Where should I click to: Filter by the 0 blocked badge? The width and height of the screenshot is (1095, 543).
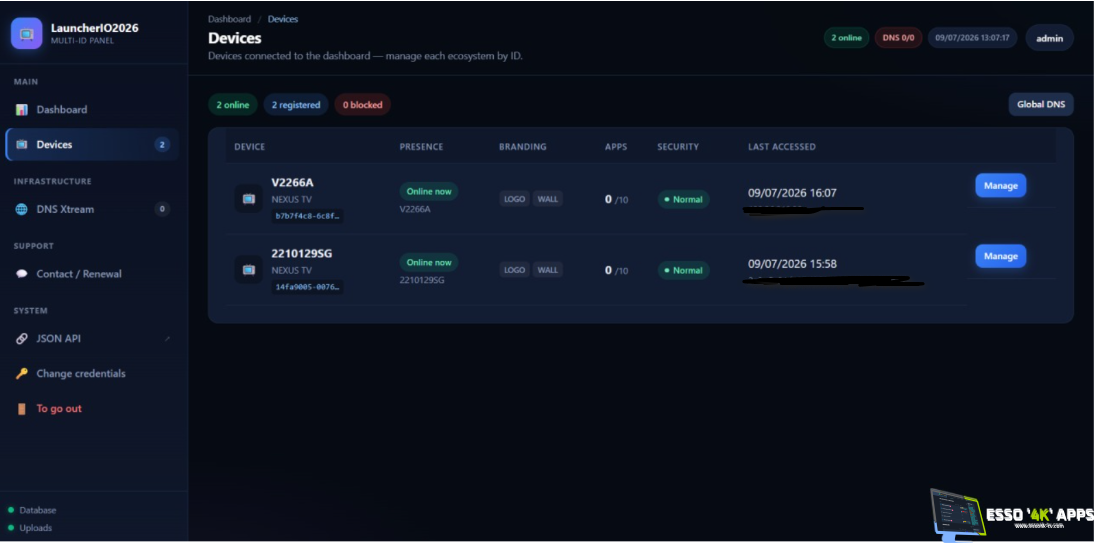362,105
